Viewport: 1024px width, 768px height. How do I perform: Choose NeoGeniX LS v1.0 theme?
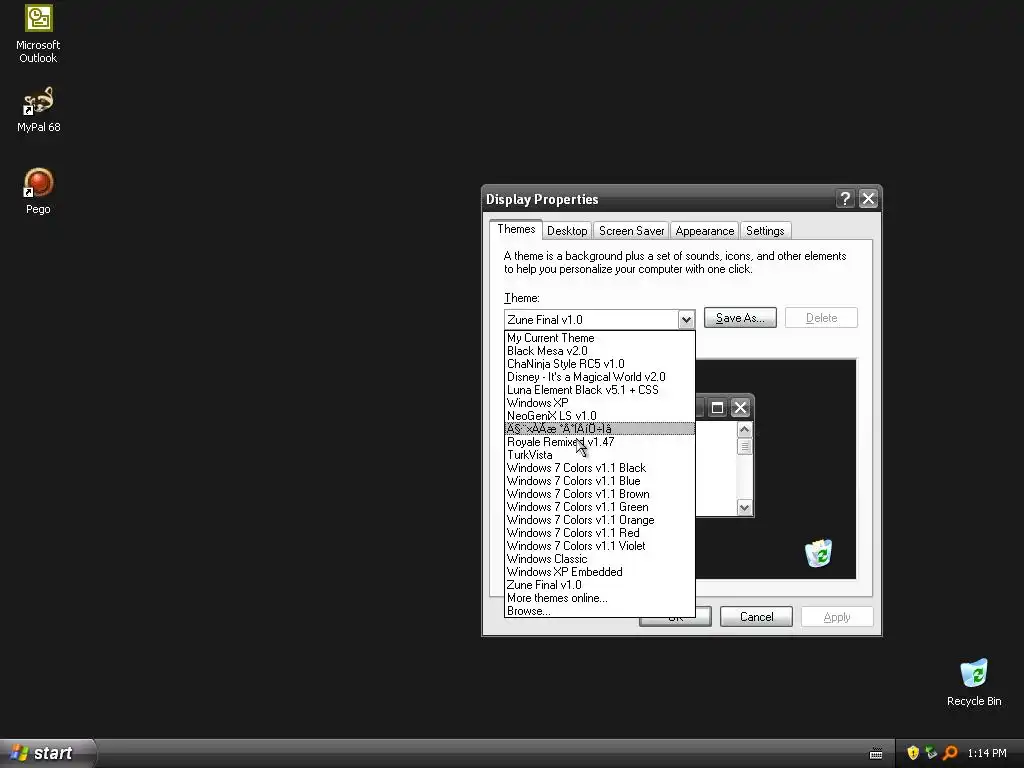coord(600,416)
